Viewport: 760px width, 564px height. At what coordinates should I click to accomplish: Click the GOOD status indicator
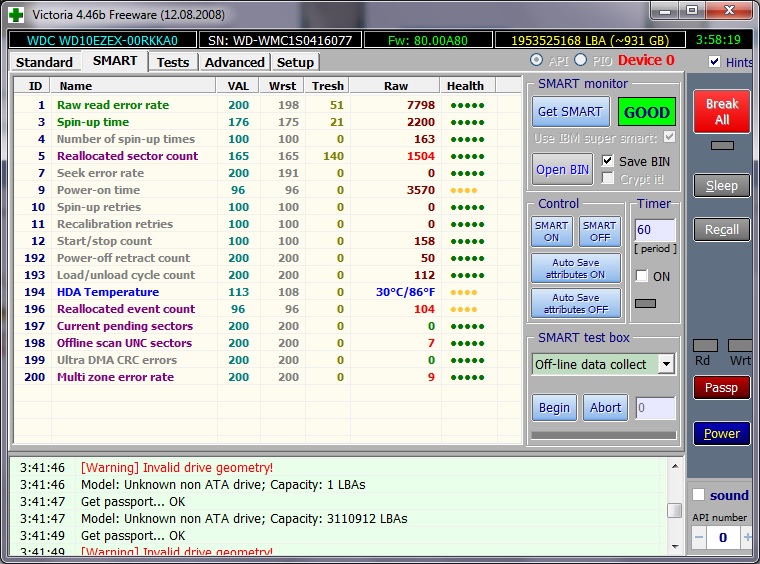pos(647,112)
